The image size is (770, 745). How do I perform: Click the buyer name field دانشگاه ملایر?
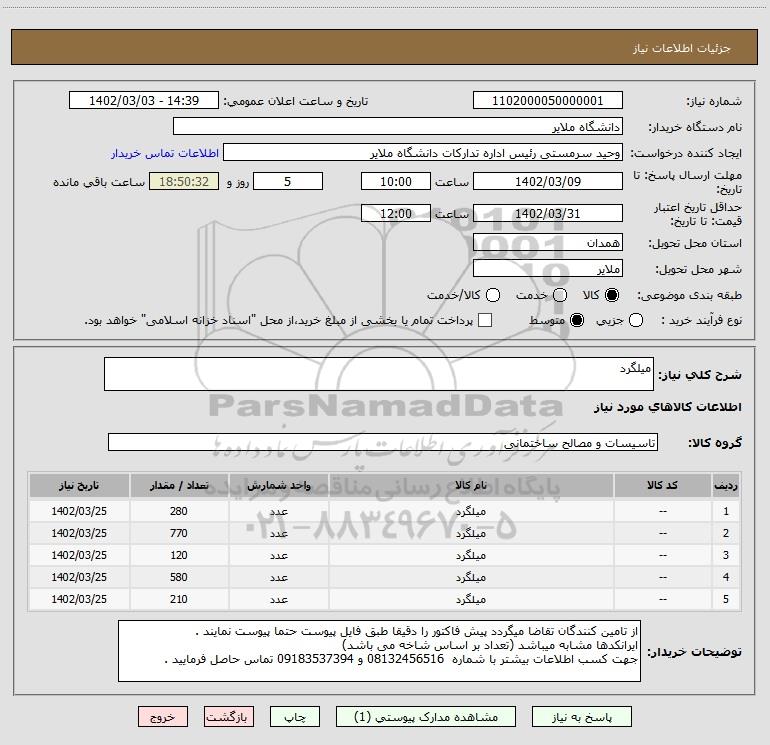[x=398, y=127]
